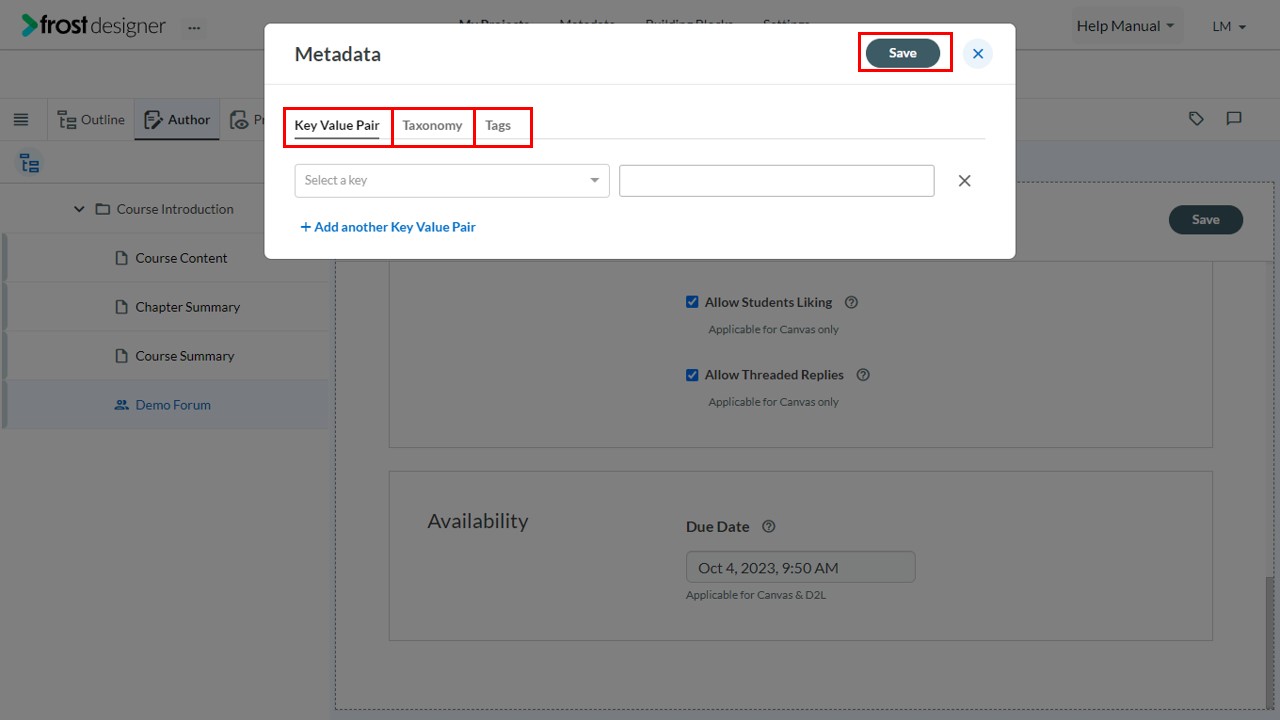Click help icon beside Allow Students Liking
Screen dimensions: 1280x720
(851, 302)
